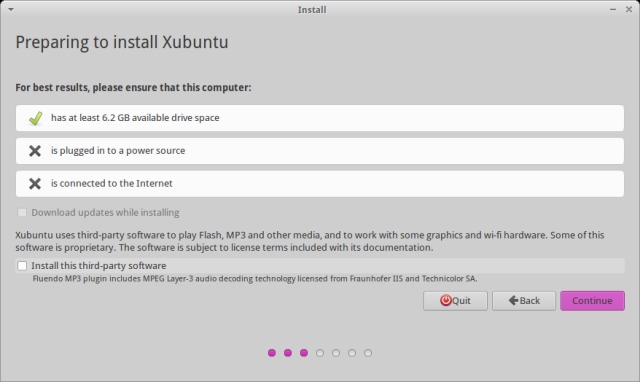640x382 pixels.
Task: Click the green checkmark for drive space
Action: pyautogui.click(x=36, y=118)
